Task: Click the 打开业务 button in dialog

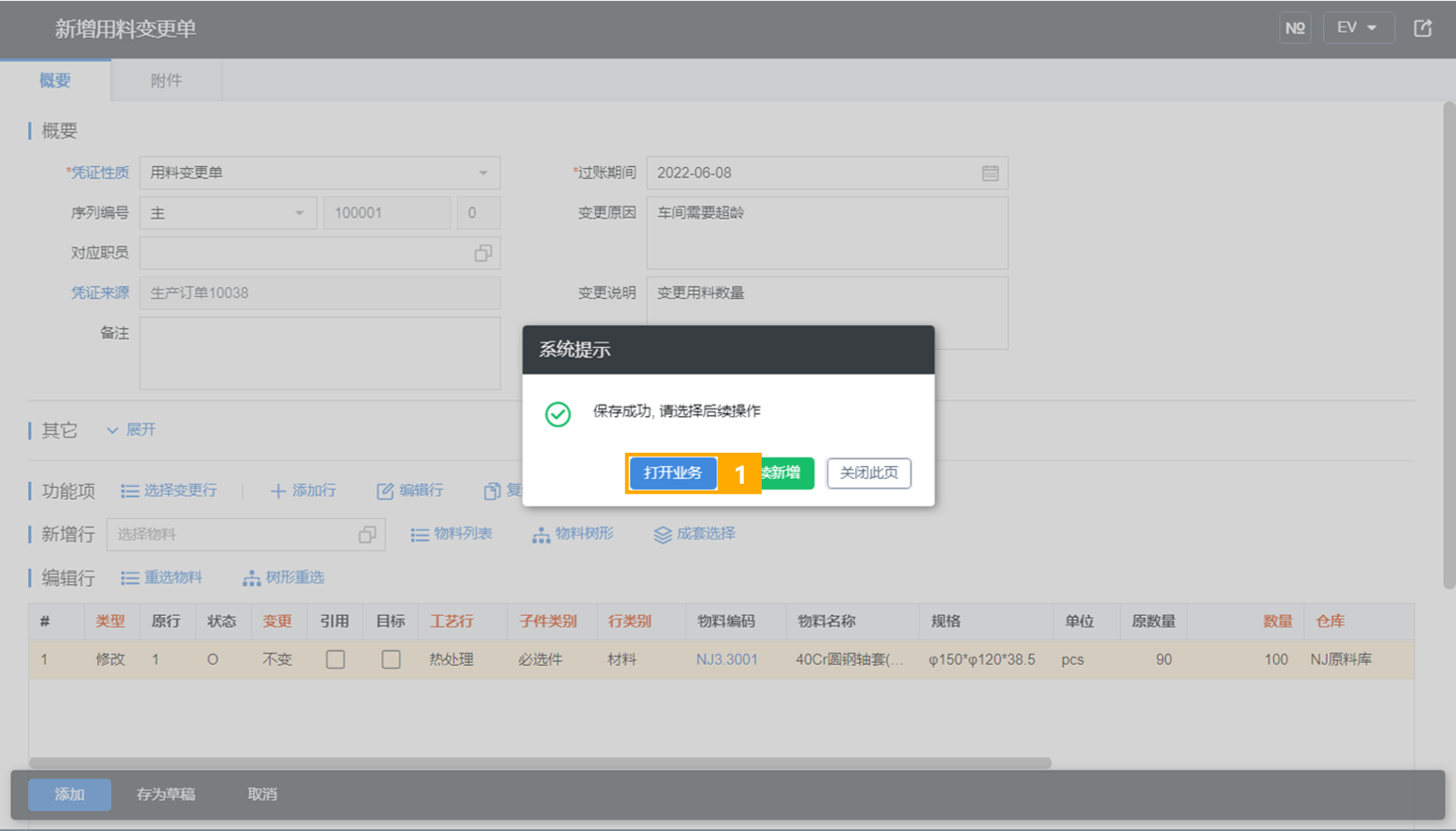Action: coord(672,473)
